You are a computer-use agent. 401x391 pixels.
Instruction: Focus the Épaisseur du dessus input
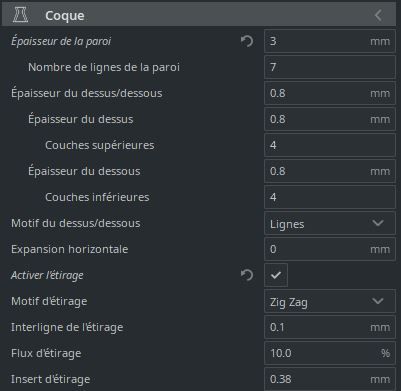[x=330, y=119]
